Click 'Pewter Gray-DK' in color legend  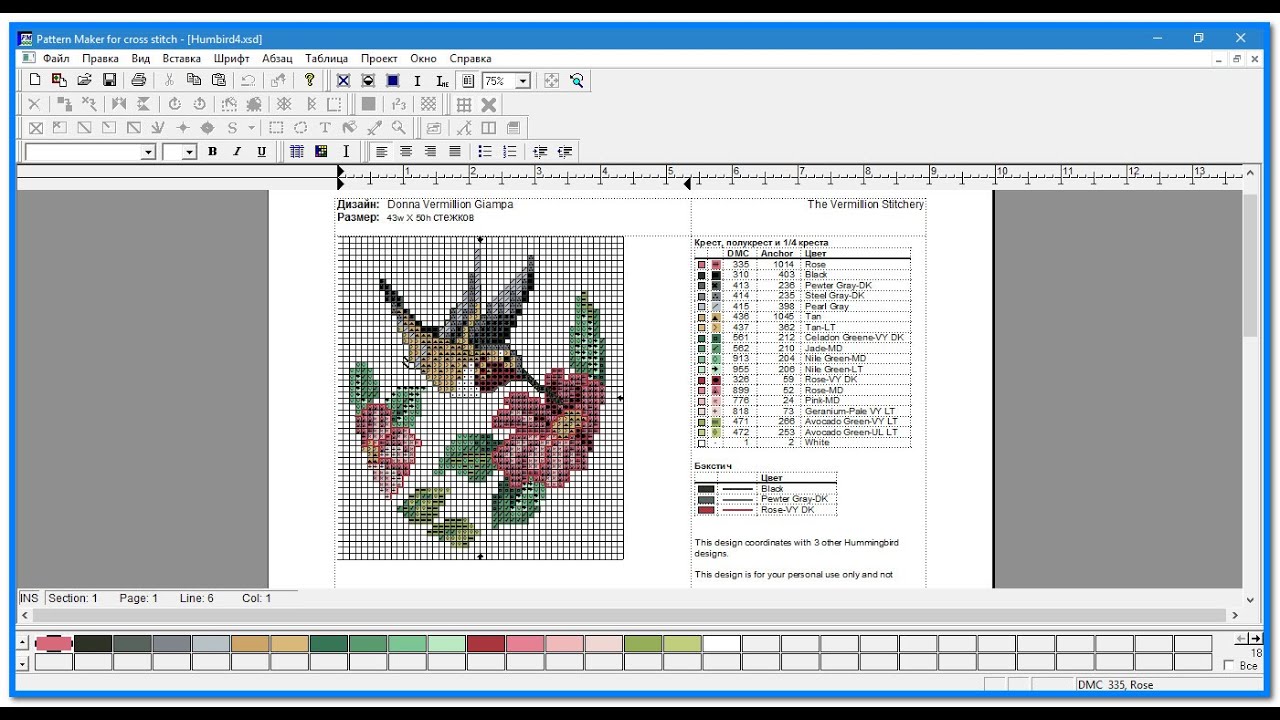click(838, 285)
